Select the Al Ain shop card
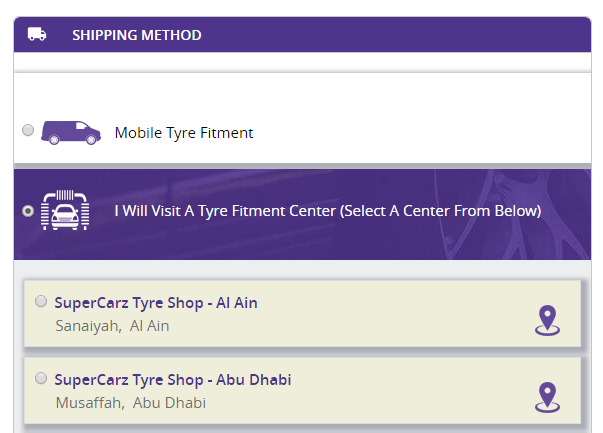The height and width of the screenshot is (433, 603). point(302,313)
